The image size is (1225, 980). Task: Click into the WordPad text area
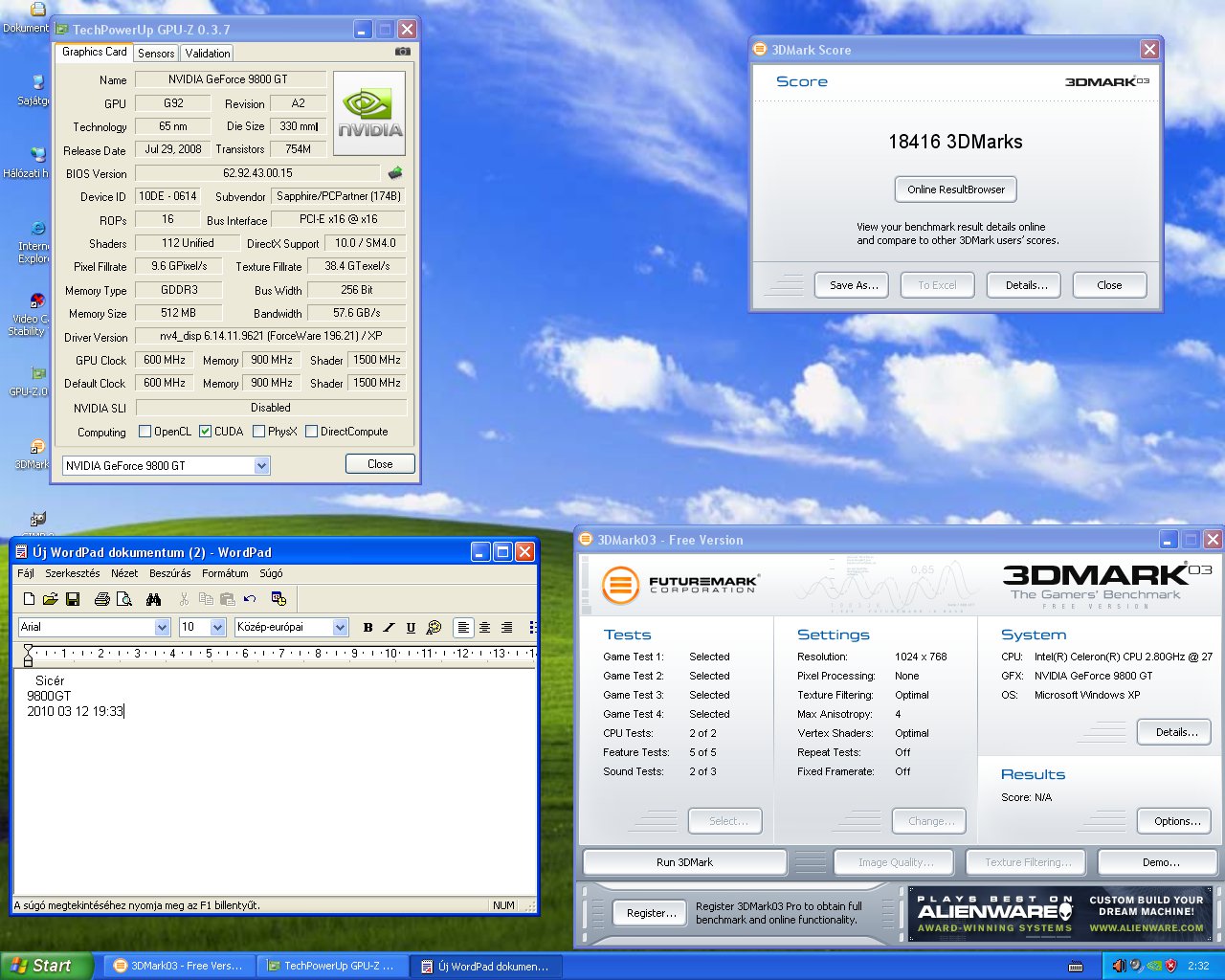(274, 782)
